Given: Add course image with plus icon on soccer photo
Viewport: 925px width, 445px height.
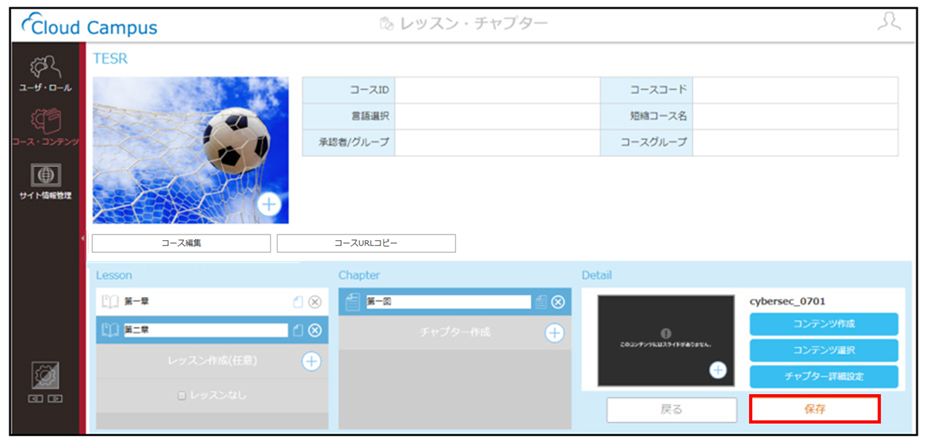Looking at the screenshot, I should [x=270, y=204].
